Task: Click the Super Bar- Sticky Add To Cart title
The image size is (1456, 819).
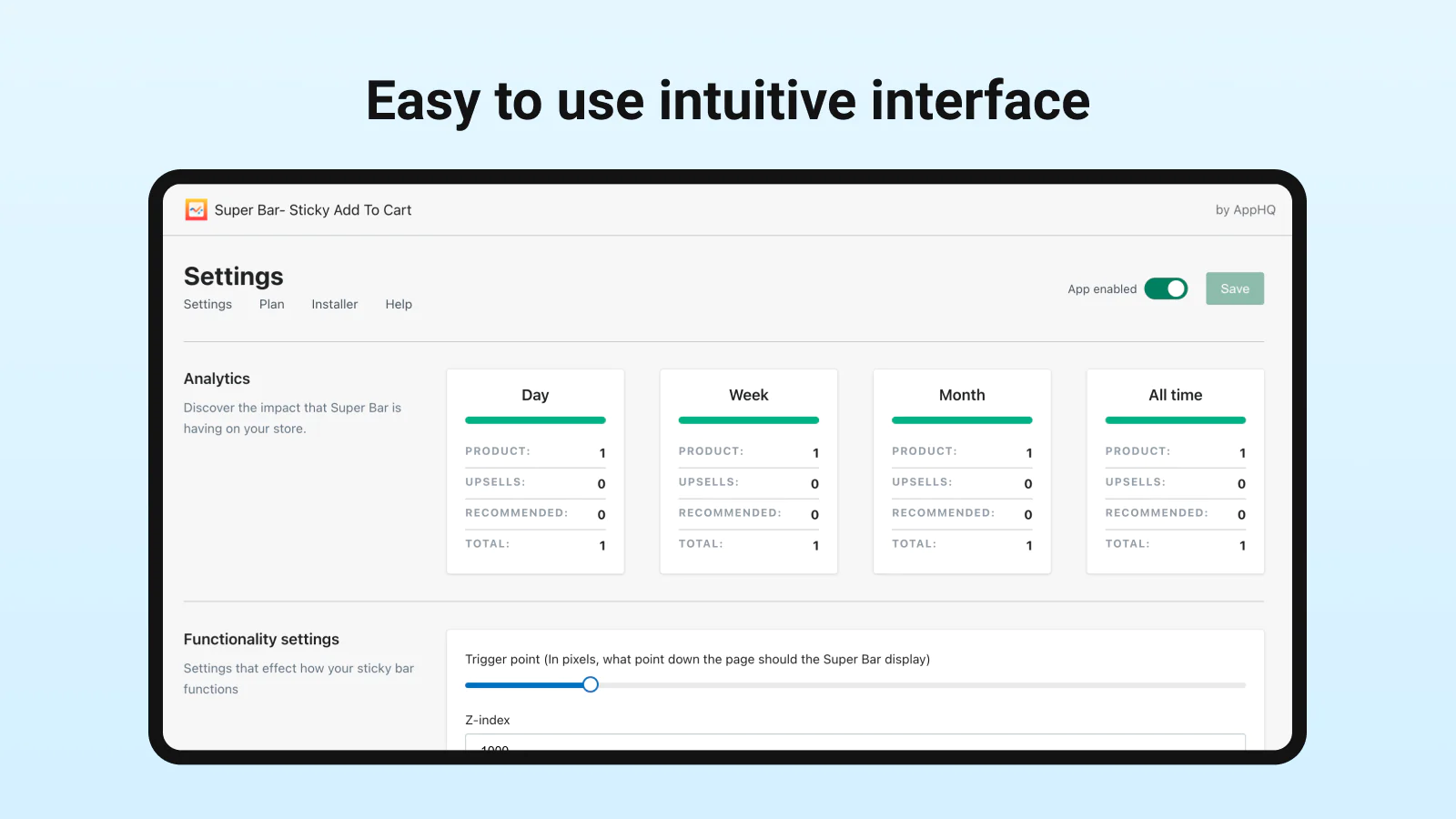Action: coord(313,210)
